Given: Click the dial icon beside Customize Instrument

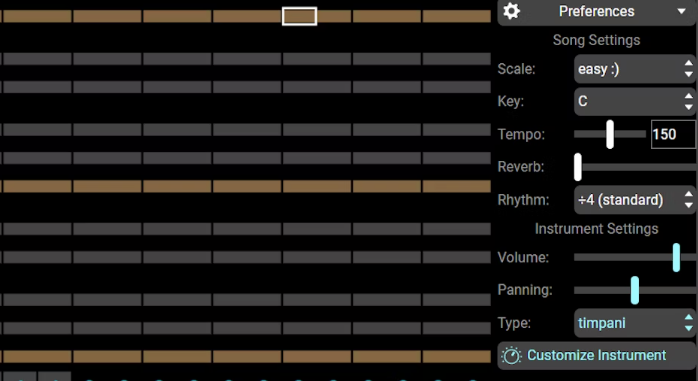Looking at the screenshot, I should point(511,356).
